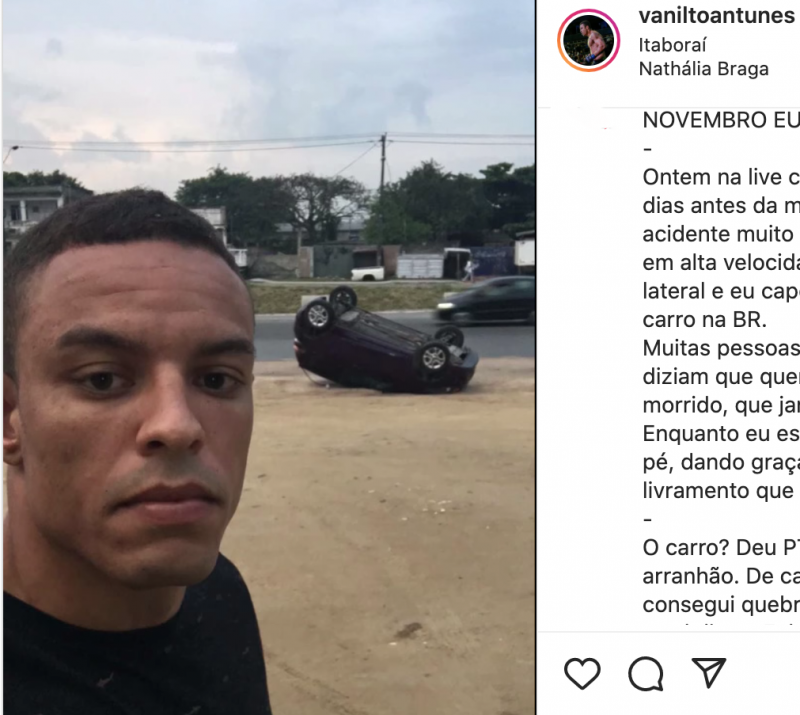Open the Itaboraí location tag
The width and height of the screenshot is (800, 715).
point(672,45)
